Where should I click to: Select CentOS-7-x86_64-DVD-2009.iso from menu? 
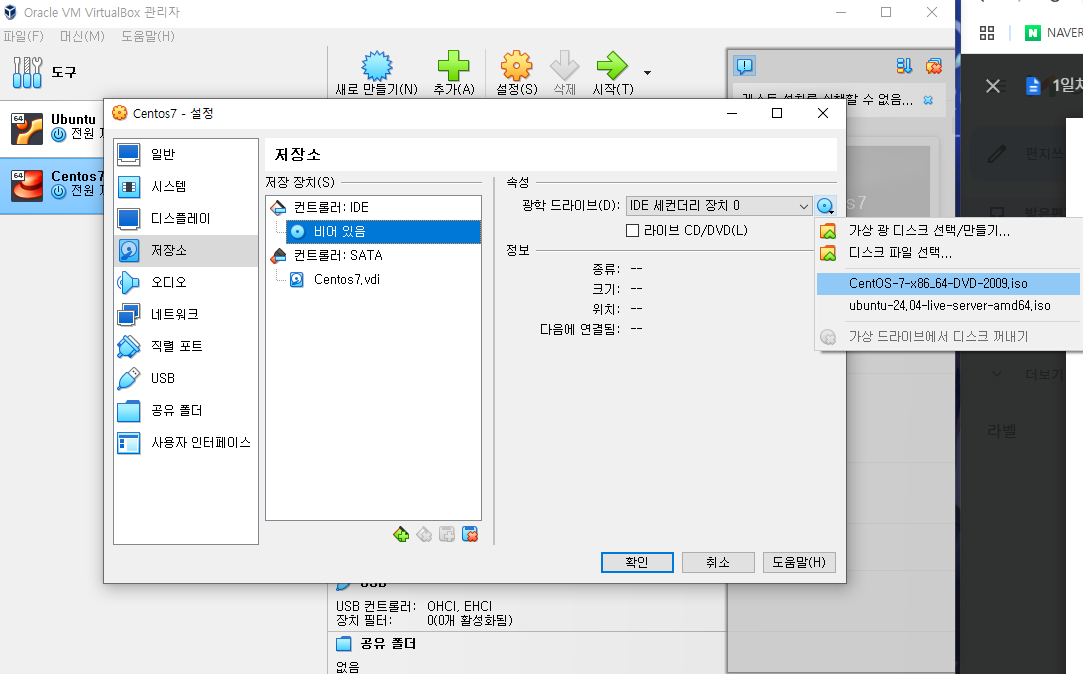(x=948, y=284)
